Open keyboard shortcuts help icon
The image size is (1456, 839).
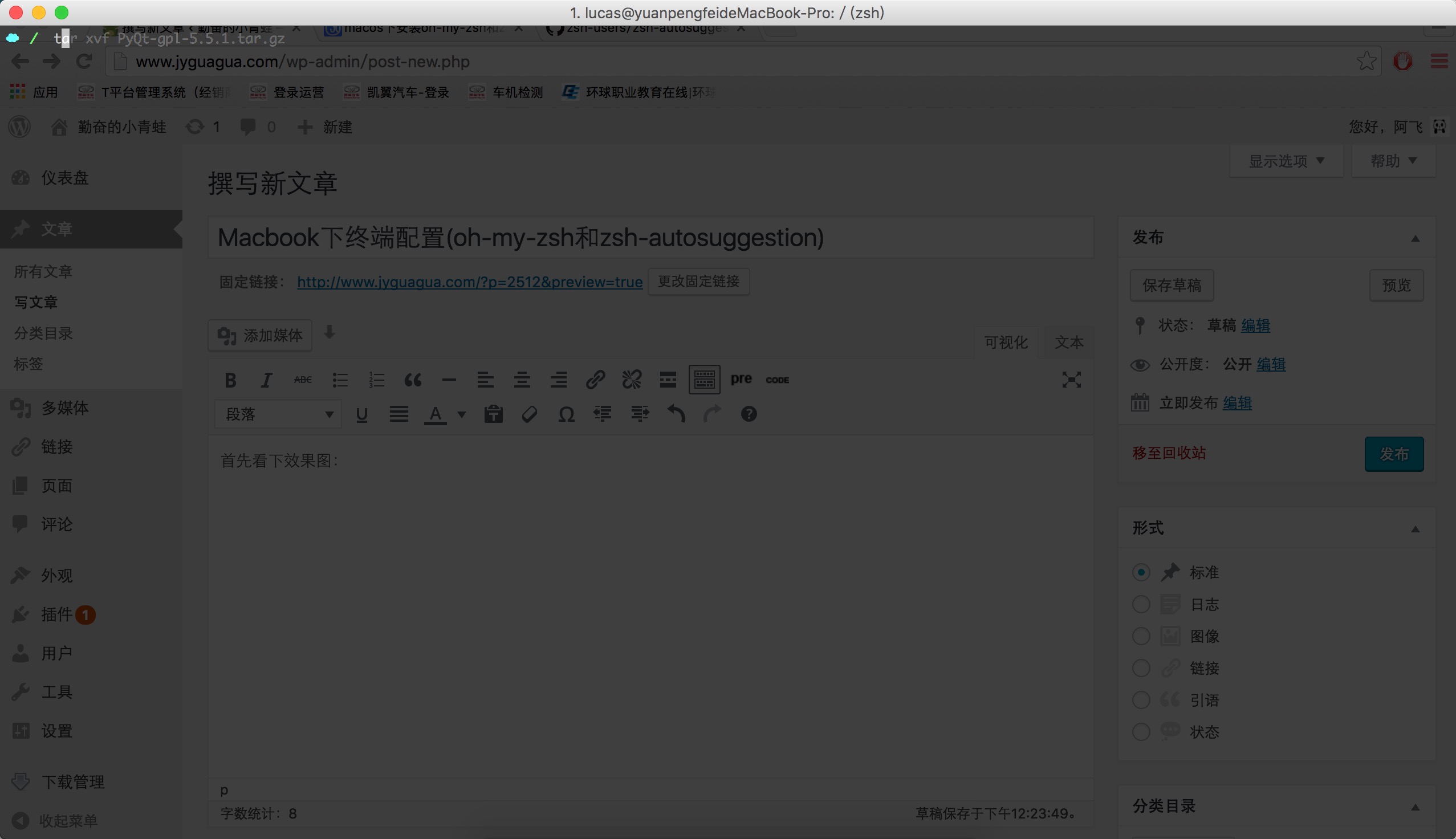click(x=749, y=414)
